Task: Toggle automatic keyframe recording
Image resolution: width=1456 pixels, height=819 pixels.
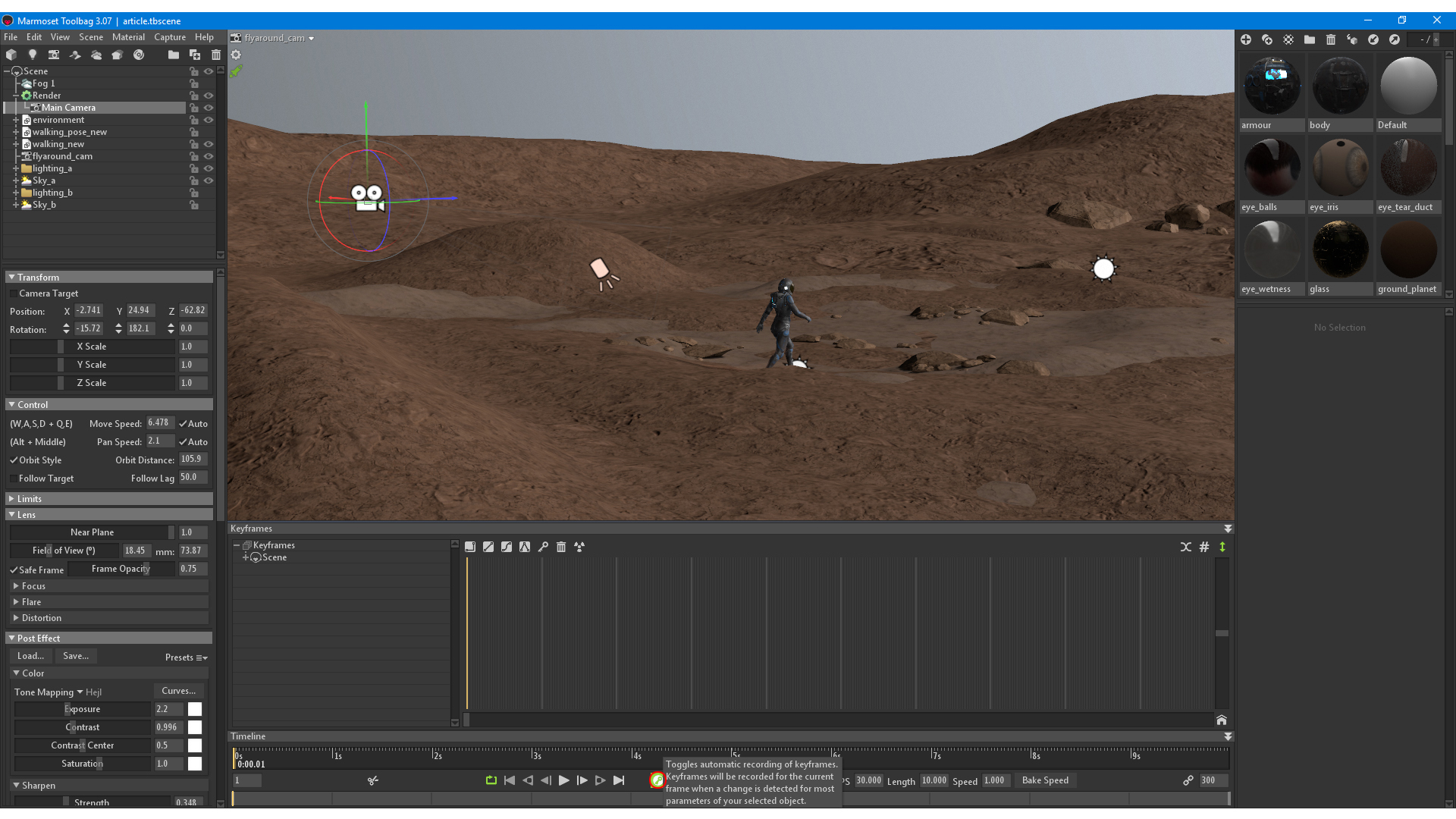Action: pos(657,780)
